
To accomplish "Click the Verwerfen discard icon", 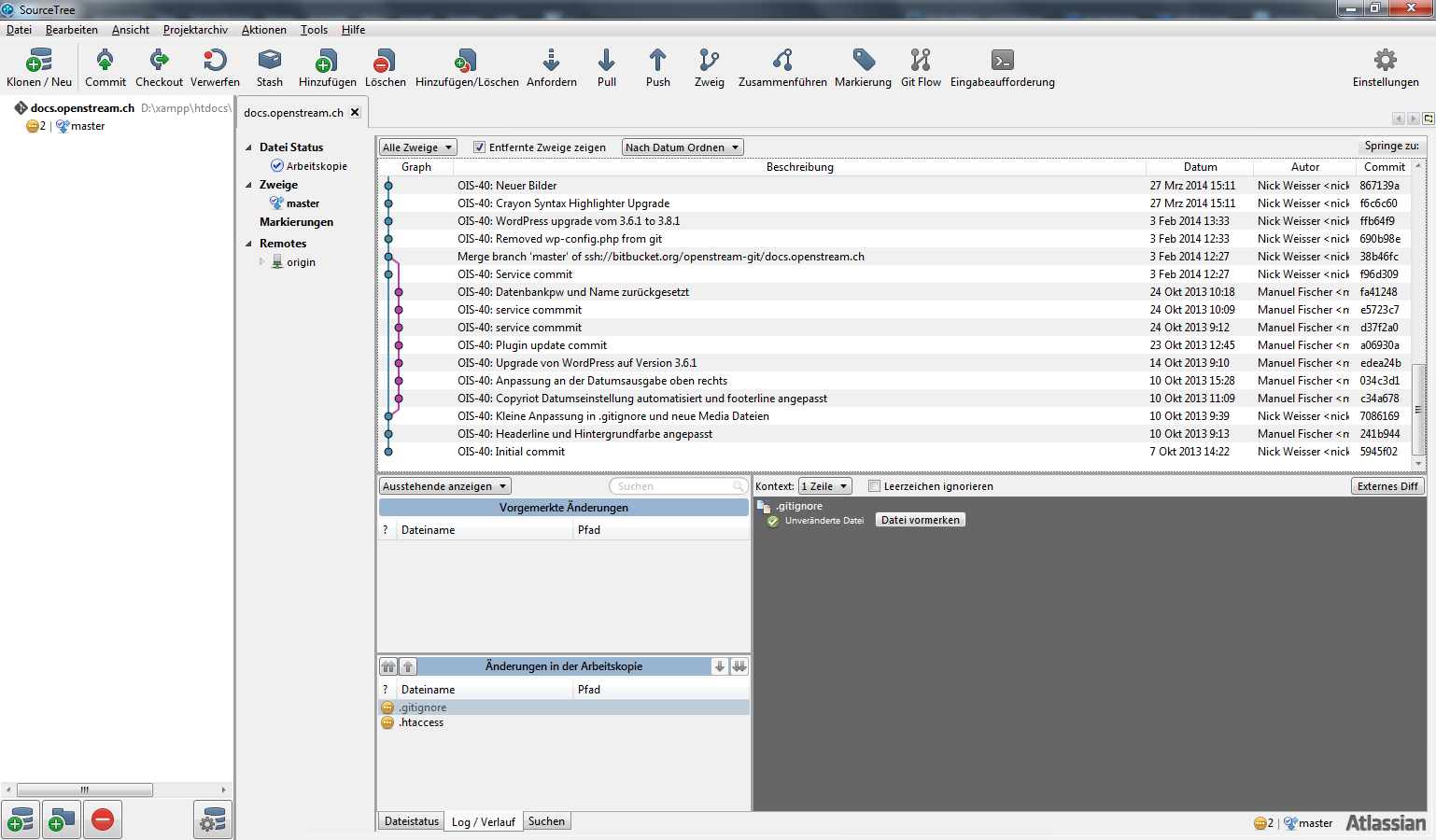I will coord(215,62).
